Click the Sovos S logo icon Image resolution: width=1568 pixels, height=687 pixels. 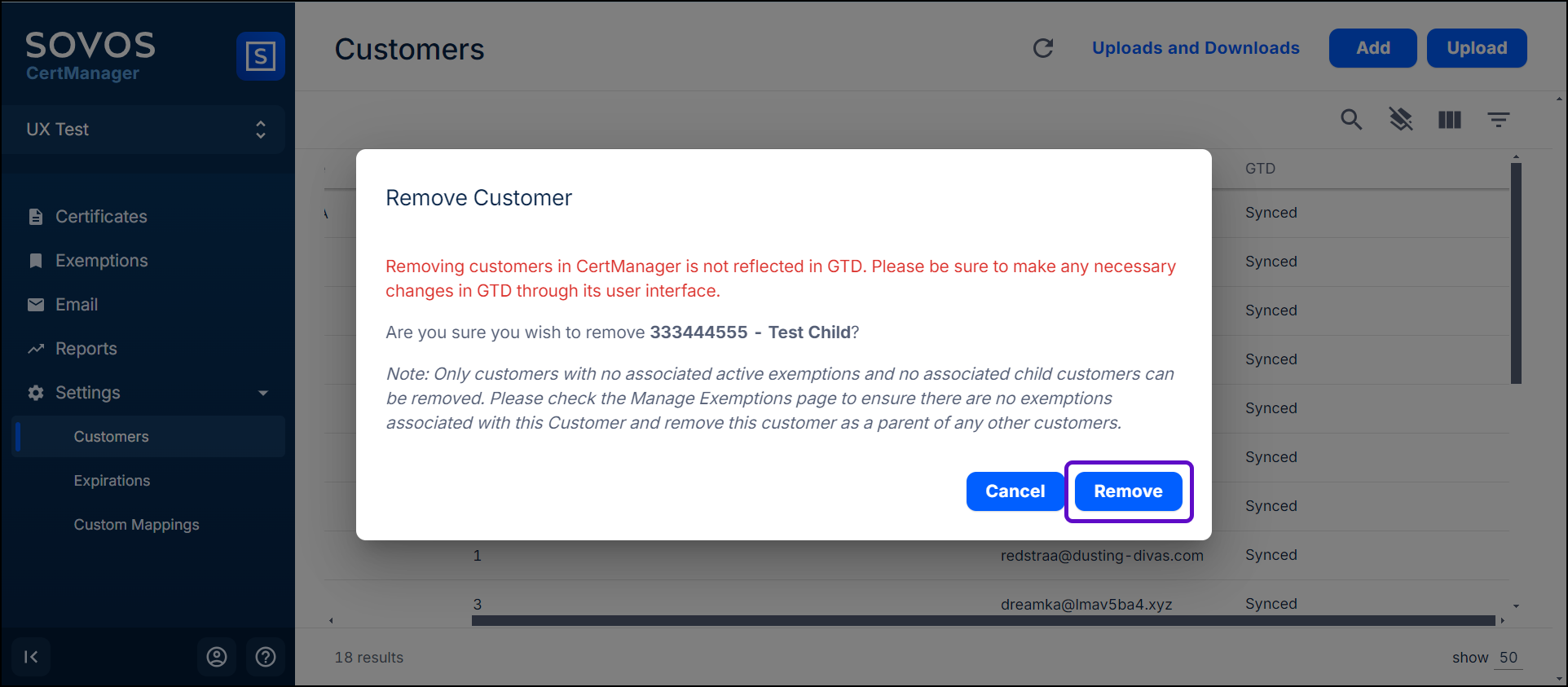point(260,56)
